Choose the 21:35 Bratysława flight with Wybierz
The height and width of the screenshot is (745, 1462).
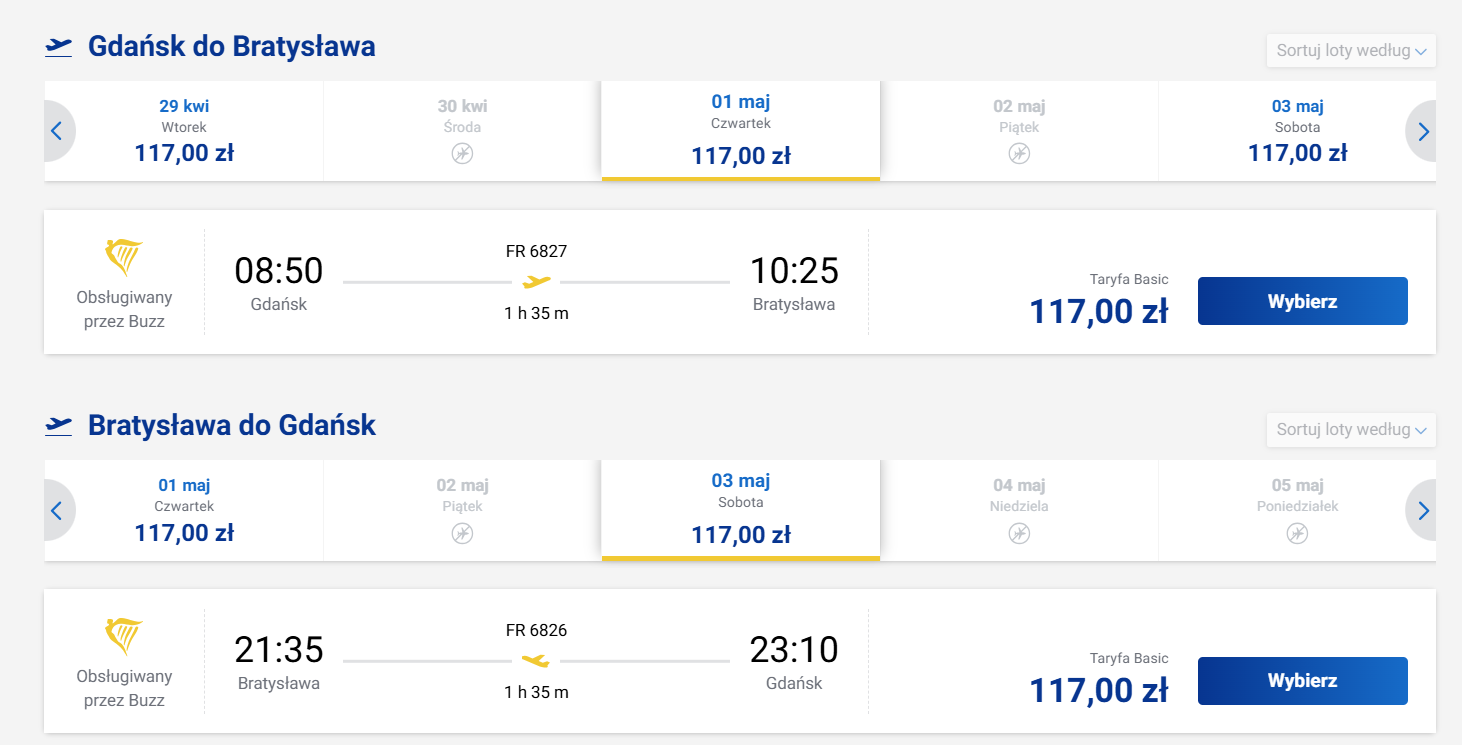(1303, 681)
